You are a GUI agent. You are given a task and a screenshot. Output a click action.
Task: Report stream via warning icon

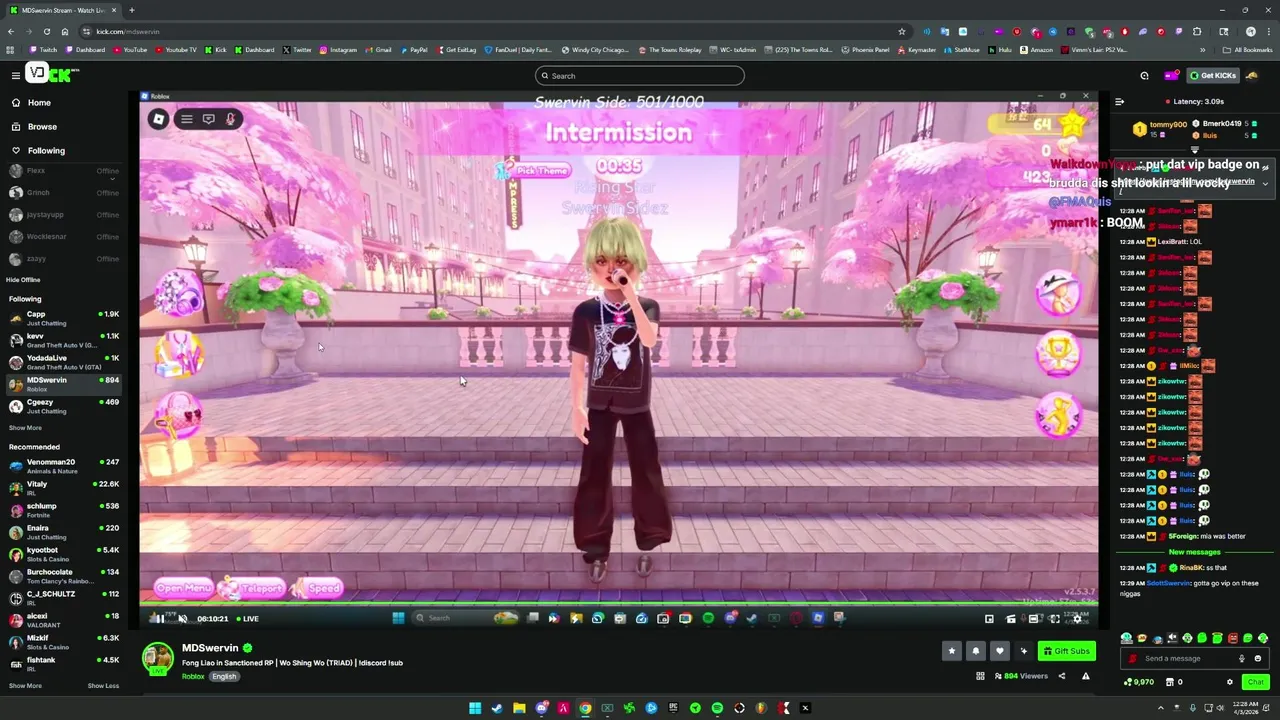click(1085, 677)
